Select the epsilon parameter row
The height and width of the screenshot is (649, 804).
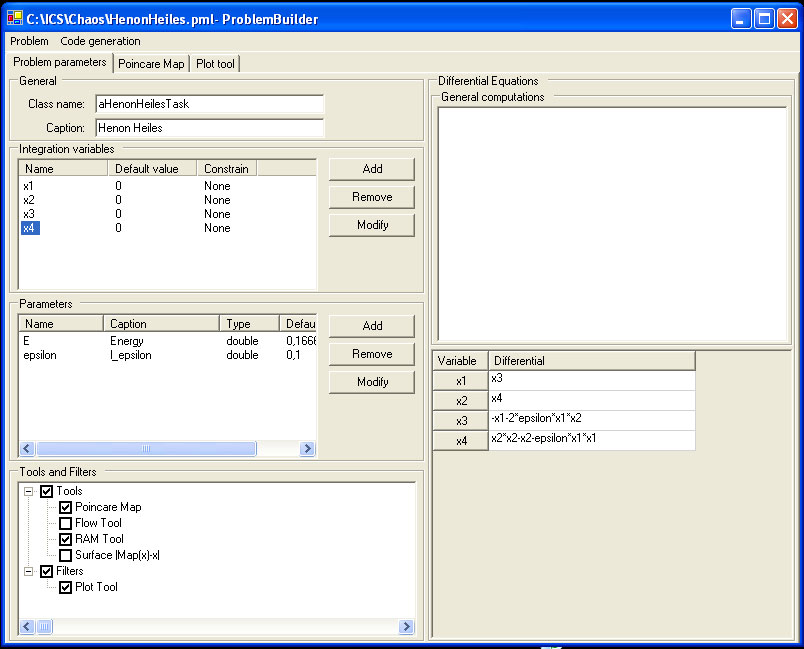click(x=168, y=355)
